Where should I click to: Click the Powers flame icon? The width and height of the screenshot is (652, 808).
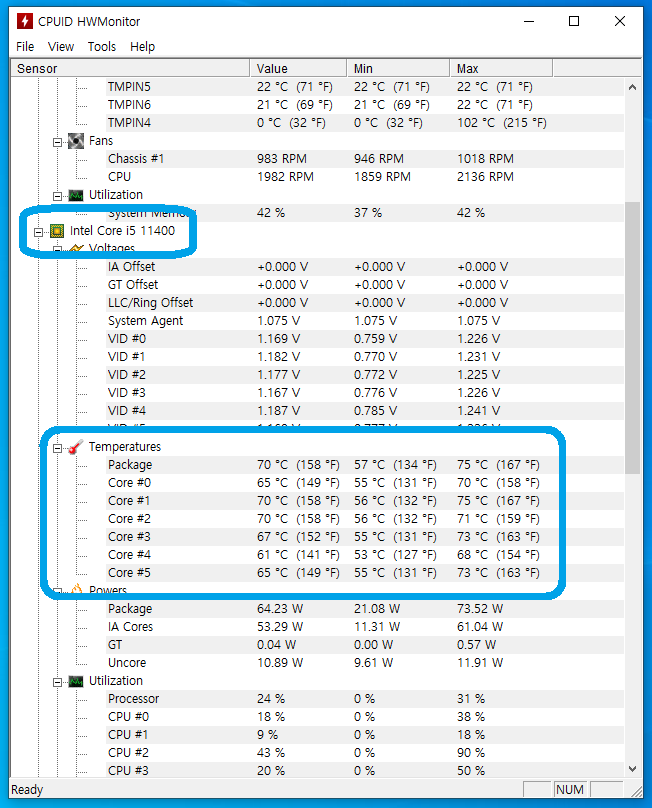pos(76,590)
